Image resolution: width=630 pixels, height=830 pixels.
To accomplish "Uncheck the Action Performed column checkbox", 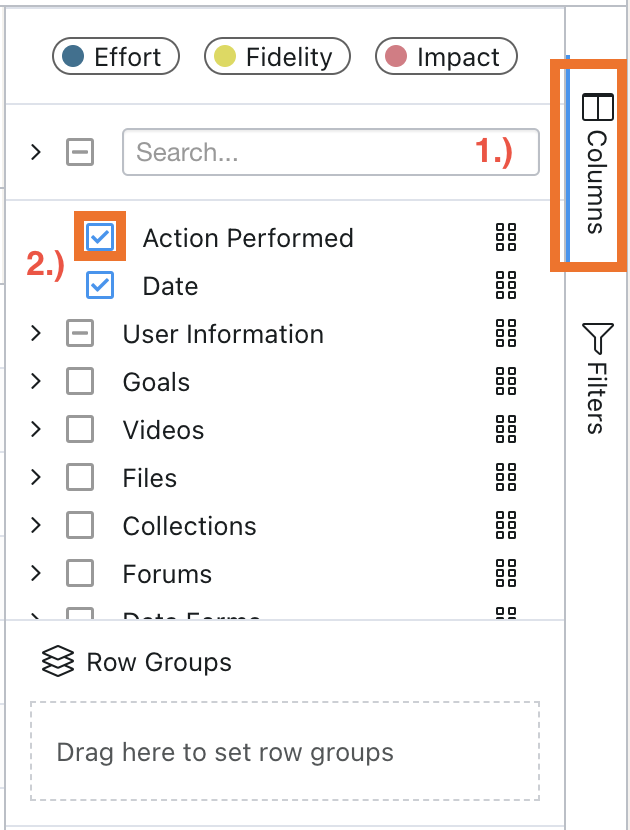I will [x=100, y=237].
